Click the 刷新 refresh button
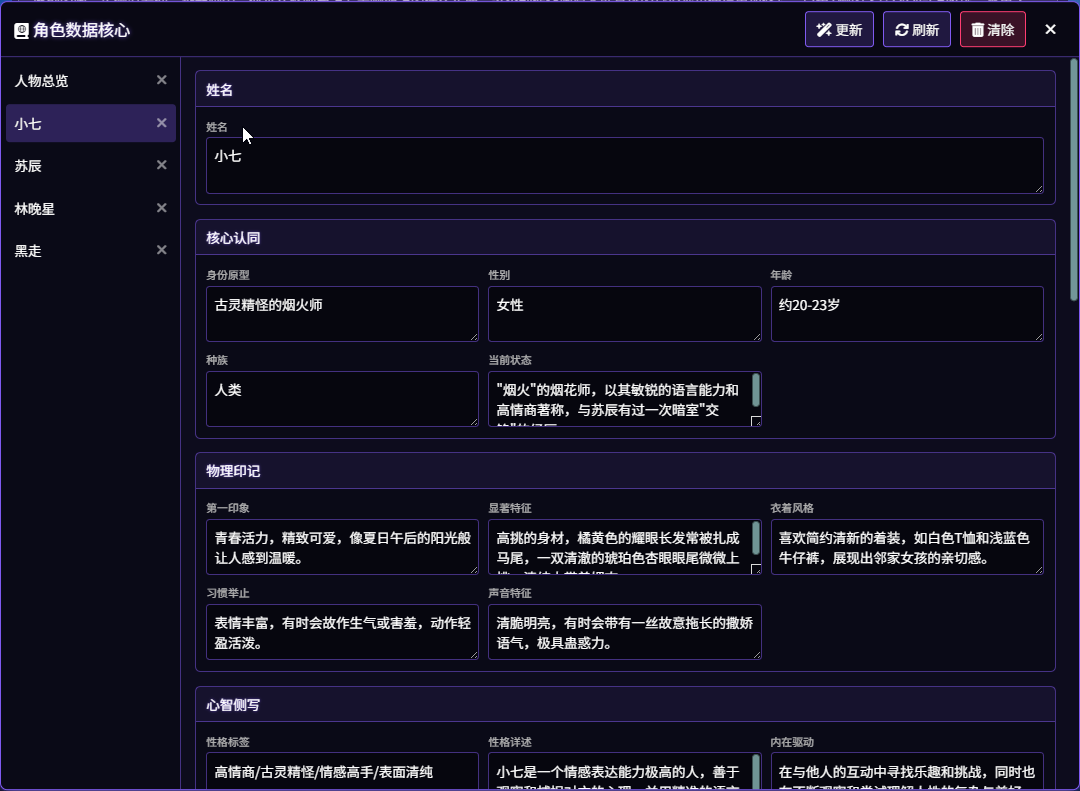1080x791 pixels. click(x=916, y=30)
